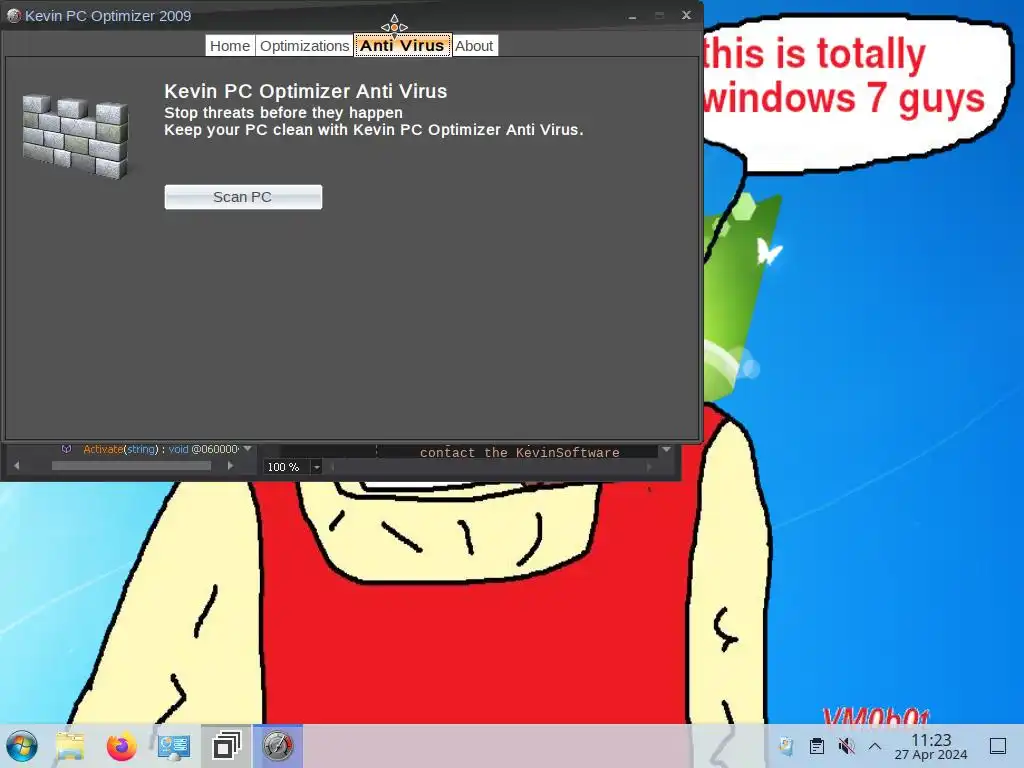Click the brick wall firewall icon
Image resolution: width=1024 pixels, height=768 pixels.
pyautogui.click(x=76, y=136)
